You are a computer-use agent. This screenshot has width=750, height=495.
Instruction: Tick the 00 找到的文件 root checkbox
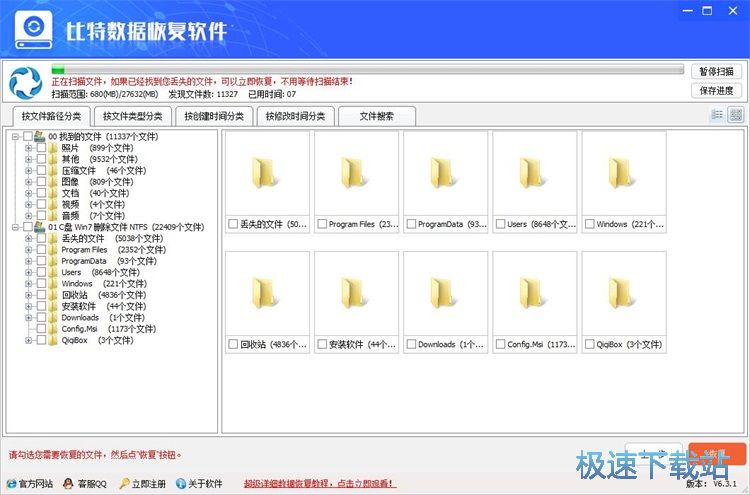tap(28, 136)
